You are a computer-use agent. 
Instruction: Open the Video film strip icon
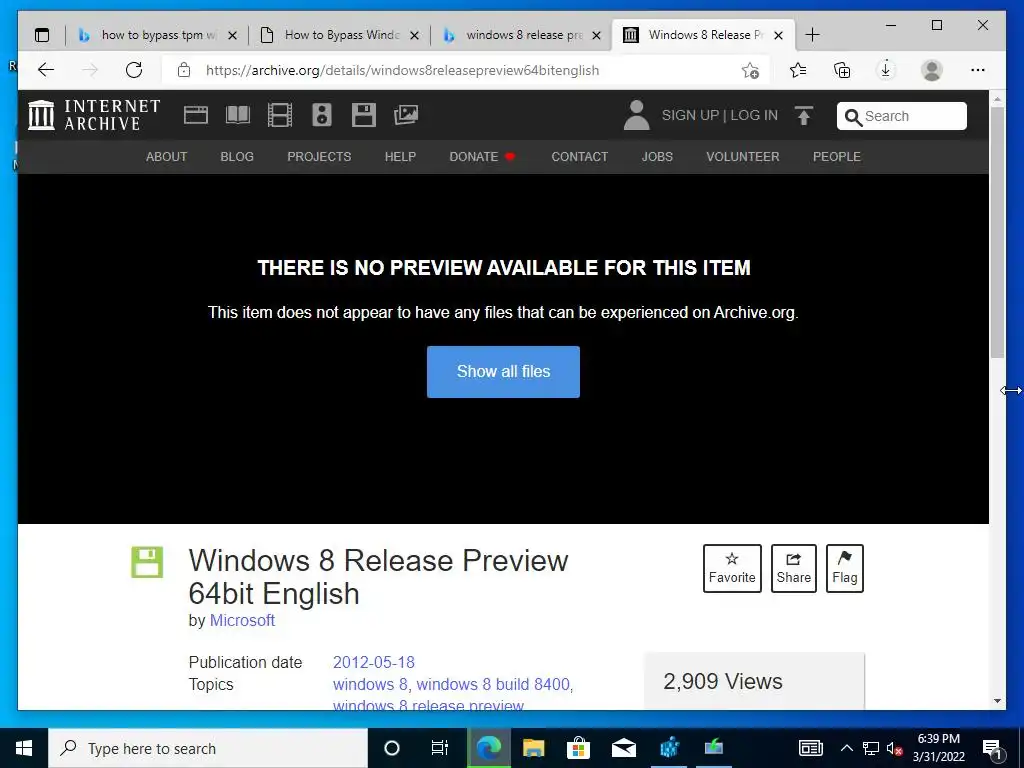point(280,116)
